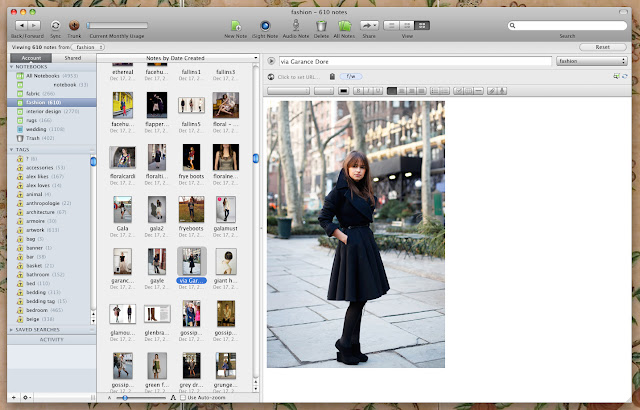Open the Trunk icon
Screen dimensions: 640x410
click(74, 23)
